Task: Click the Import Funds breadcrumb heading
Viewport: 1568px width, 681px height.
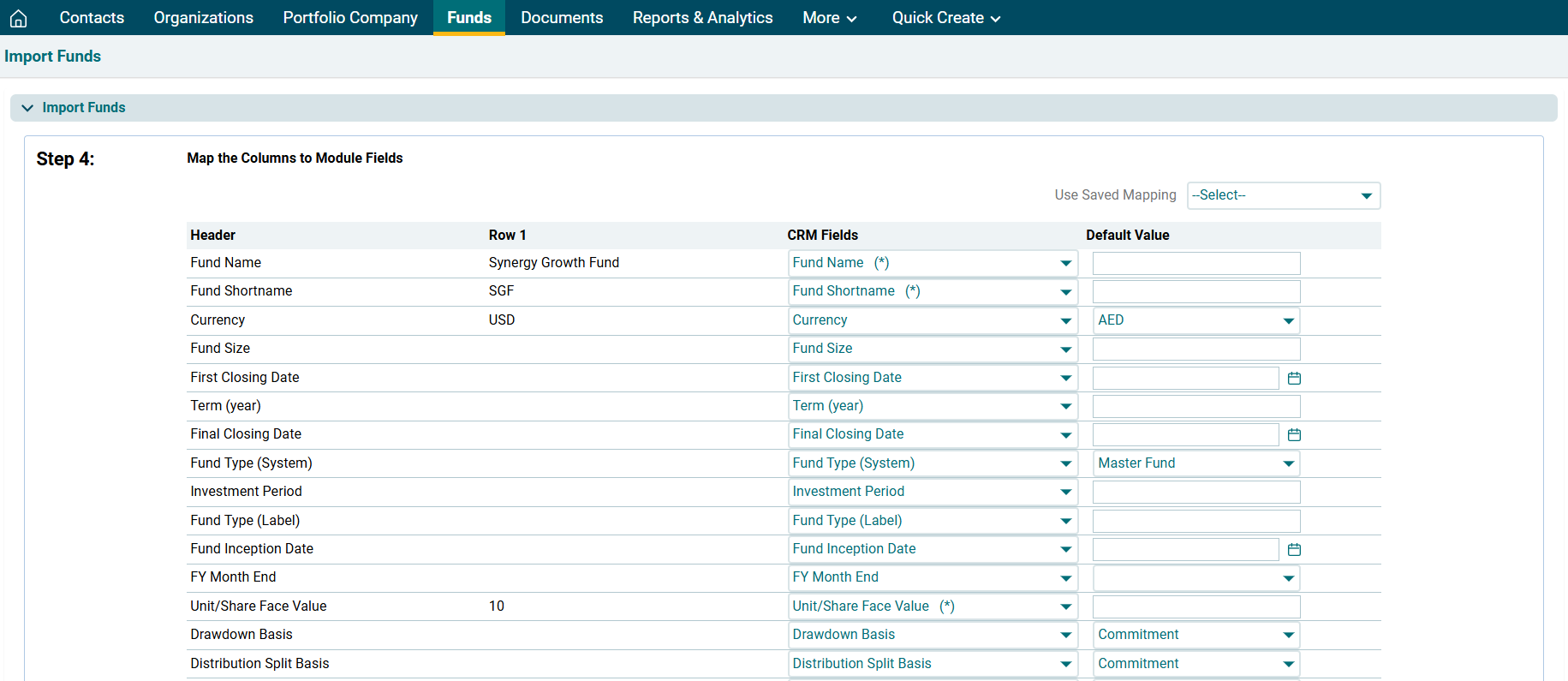Action: (53, 57)
